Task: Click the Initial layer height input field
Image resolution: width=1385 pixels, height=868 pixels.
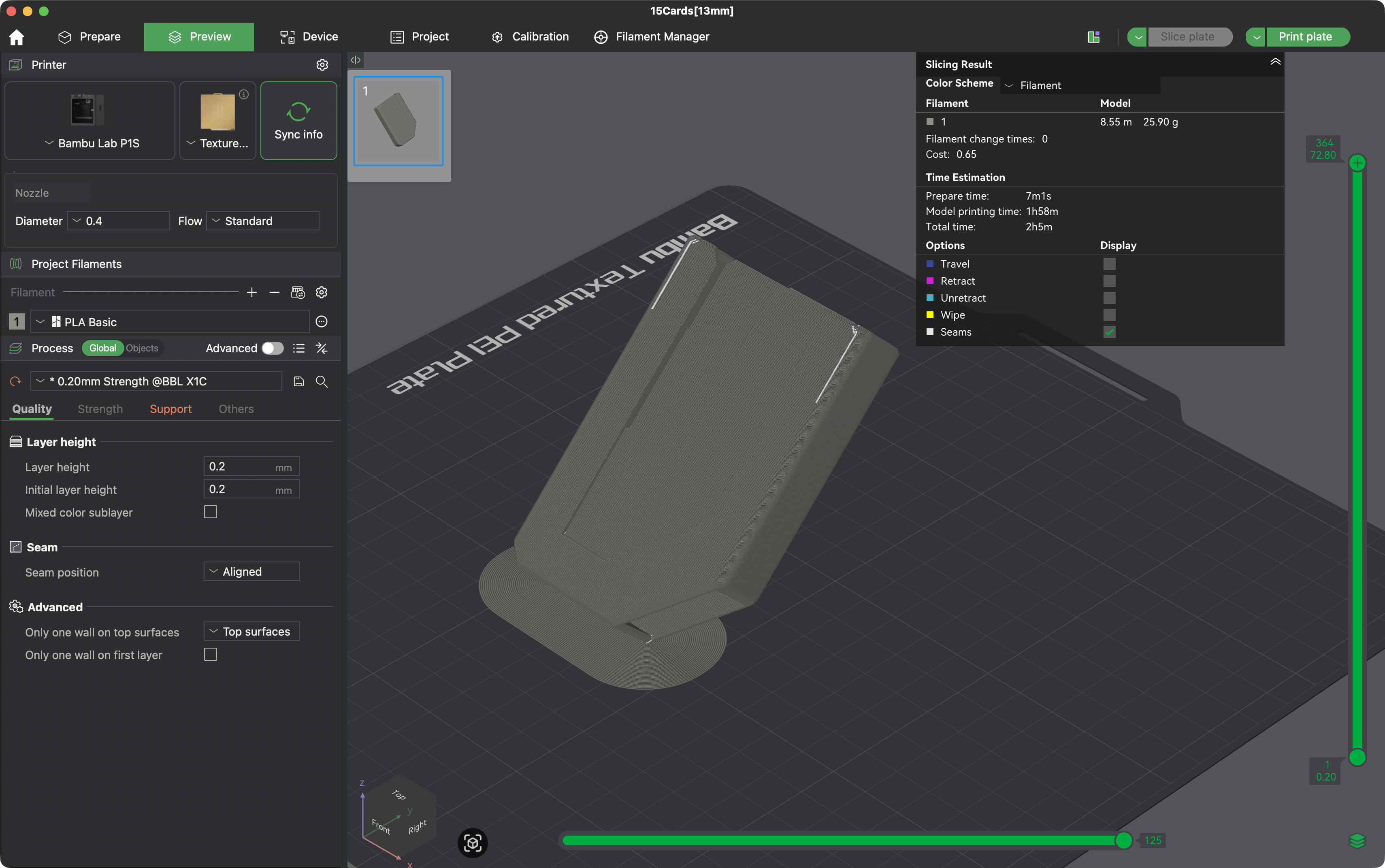Action: point(251,489)
